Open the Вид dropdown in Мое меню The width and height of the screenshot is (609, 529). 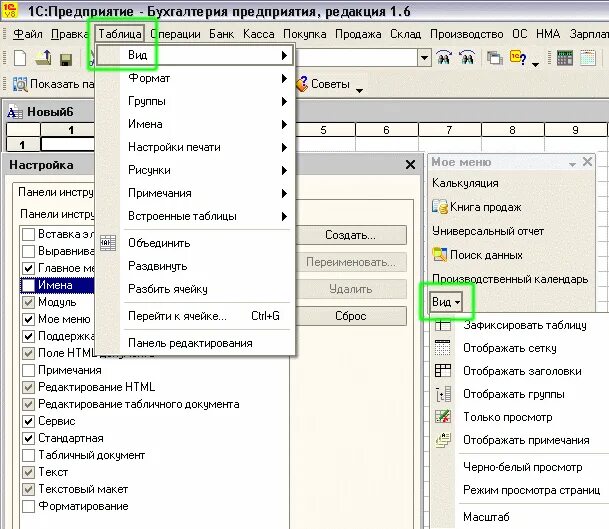(446, 302)
